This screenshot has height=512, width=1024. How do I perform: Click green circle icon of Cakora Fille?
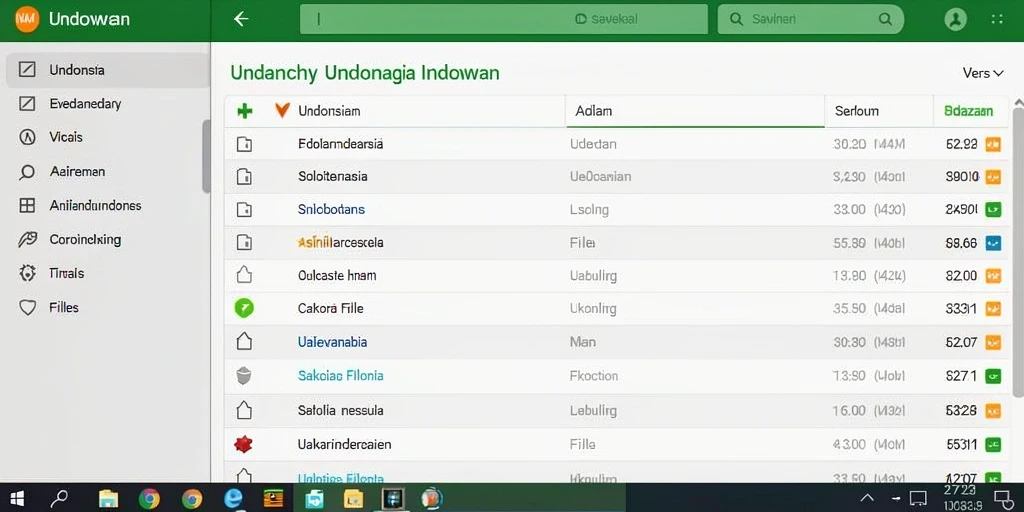244,308
